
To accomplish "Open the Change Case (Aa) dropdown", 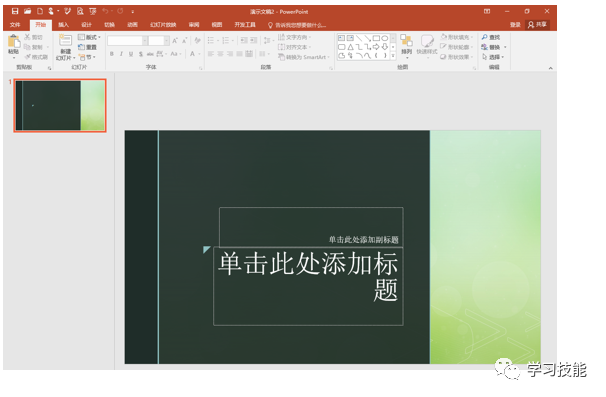I will (x=176, y=54).
